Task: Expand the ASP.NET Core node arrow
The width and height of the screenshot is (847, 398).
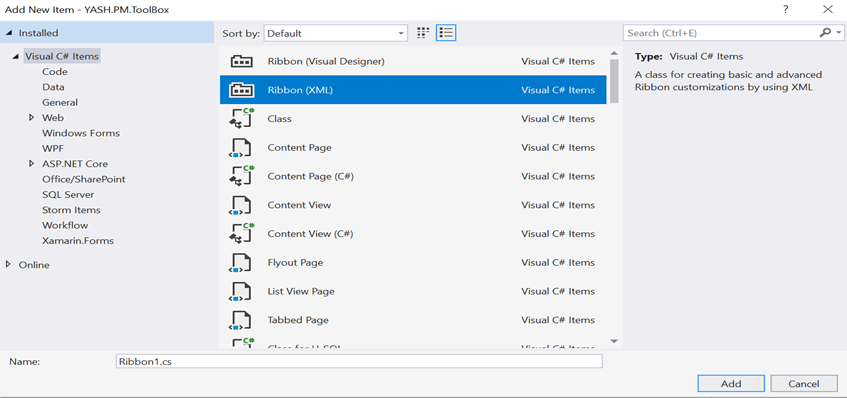Action: coord(32,164)
